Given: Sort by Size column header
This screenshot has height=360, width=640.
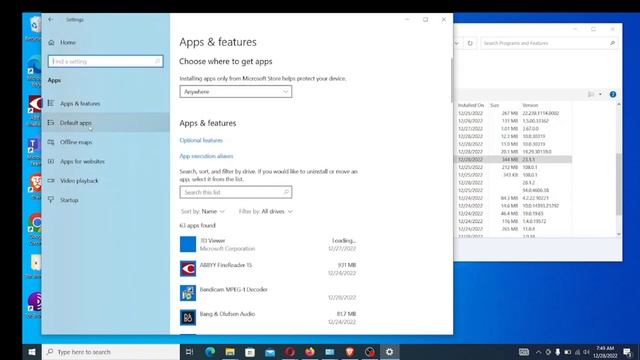Looking at the screenshot, I should pyautogui.click(x=495, y=105).
